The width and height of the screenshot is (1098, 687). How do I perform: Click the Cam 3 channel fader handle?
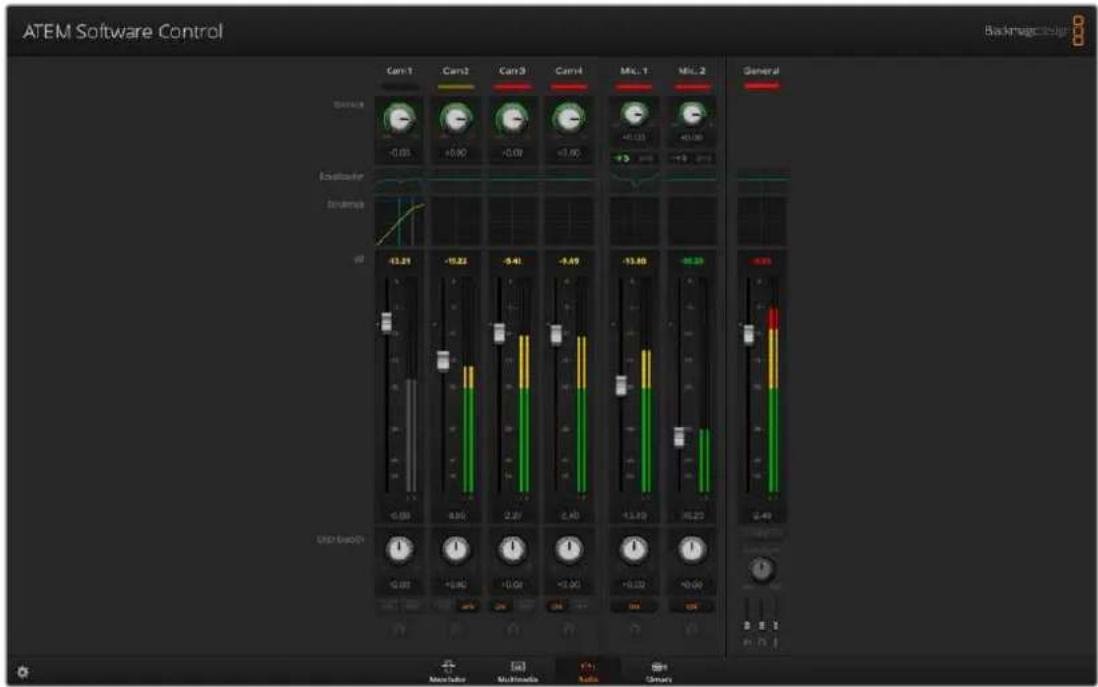[x=499, y=333]
